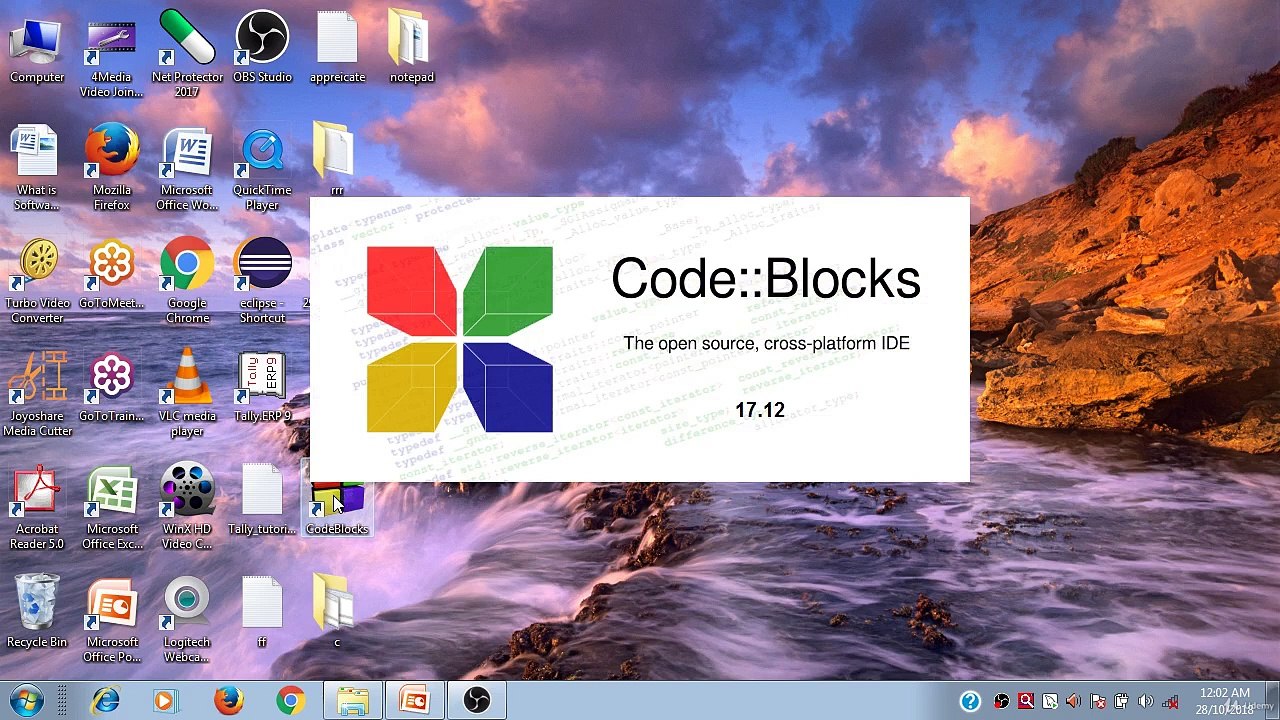Switch to PowerPoint on the taskbar
The height and width of the screenshot is (720, 1280).
tap(415, 700)
